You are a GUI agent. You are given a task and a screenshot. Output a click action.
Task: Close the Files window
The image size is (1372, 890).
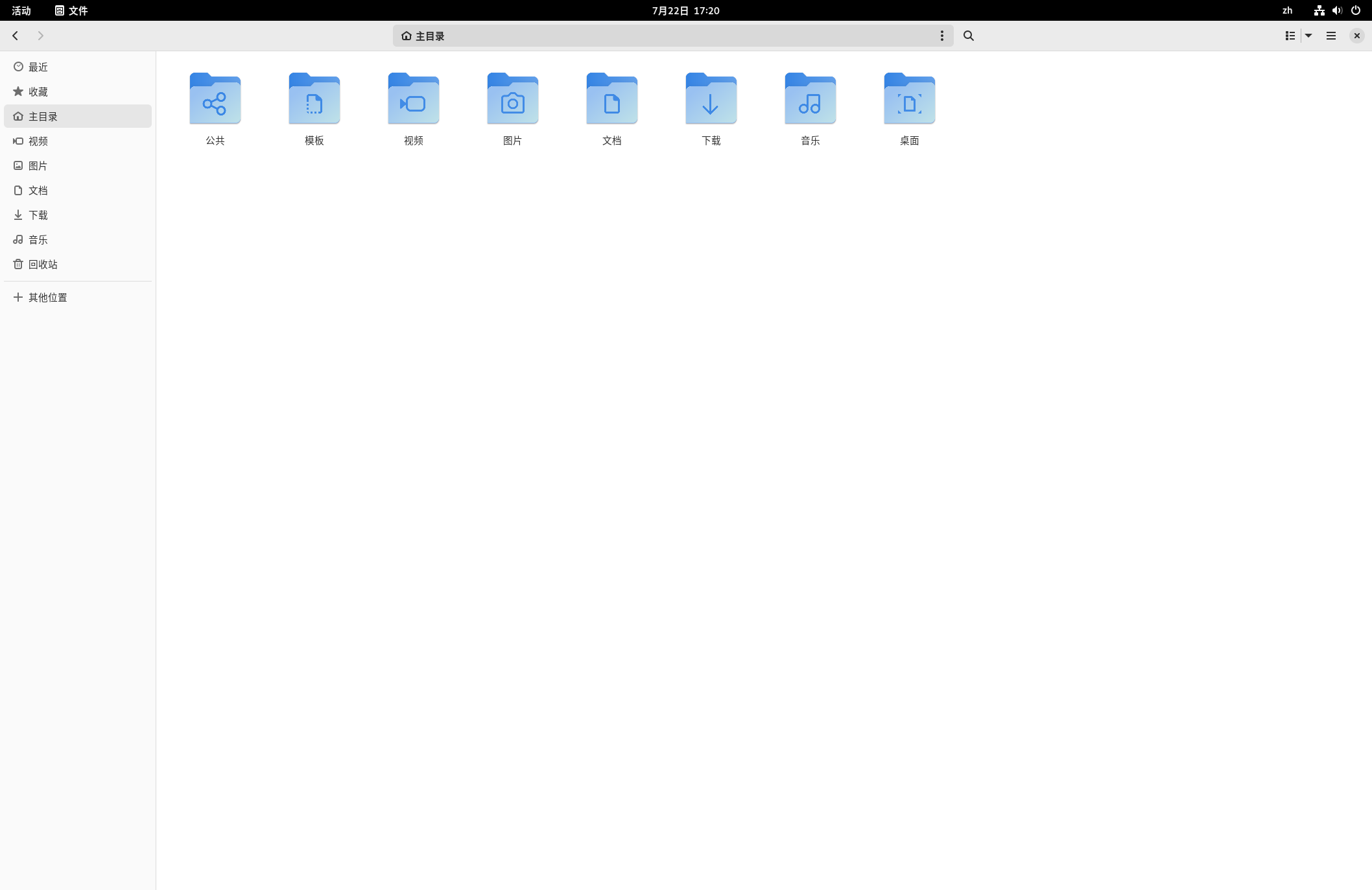[1356, 36]
